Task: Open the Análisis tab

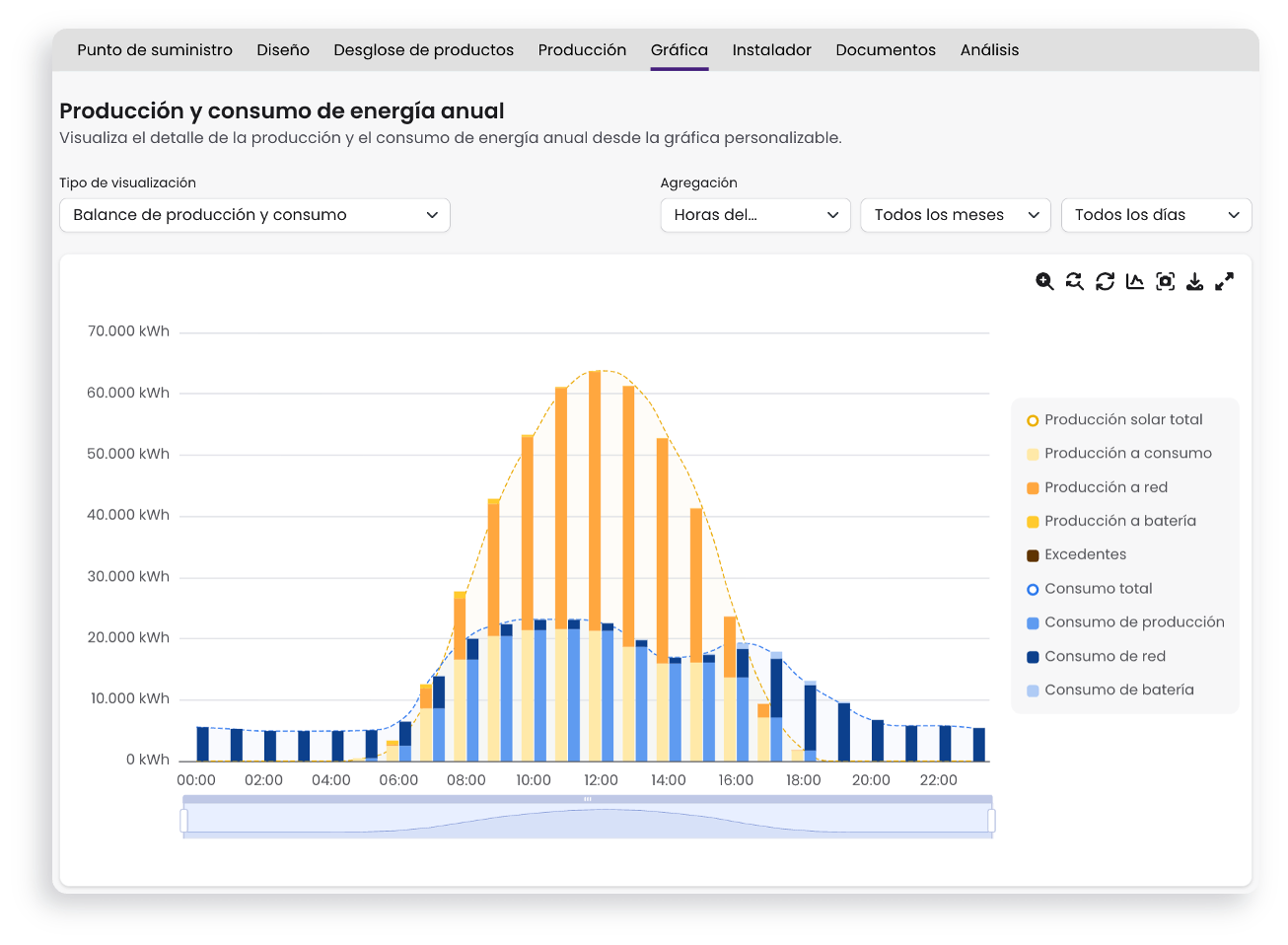Action: (989, 50)
